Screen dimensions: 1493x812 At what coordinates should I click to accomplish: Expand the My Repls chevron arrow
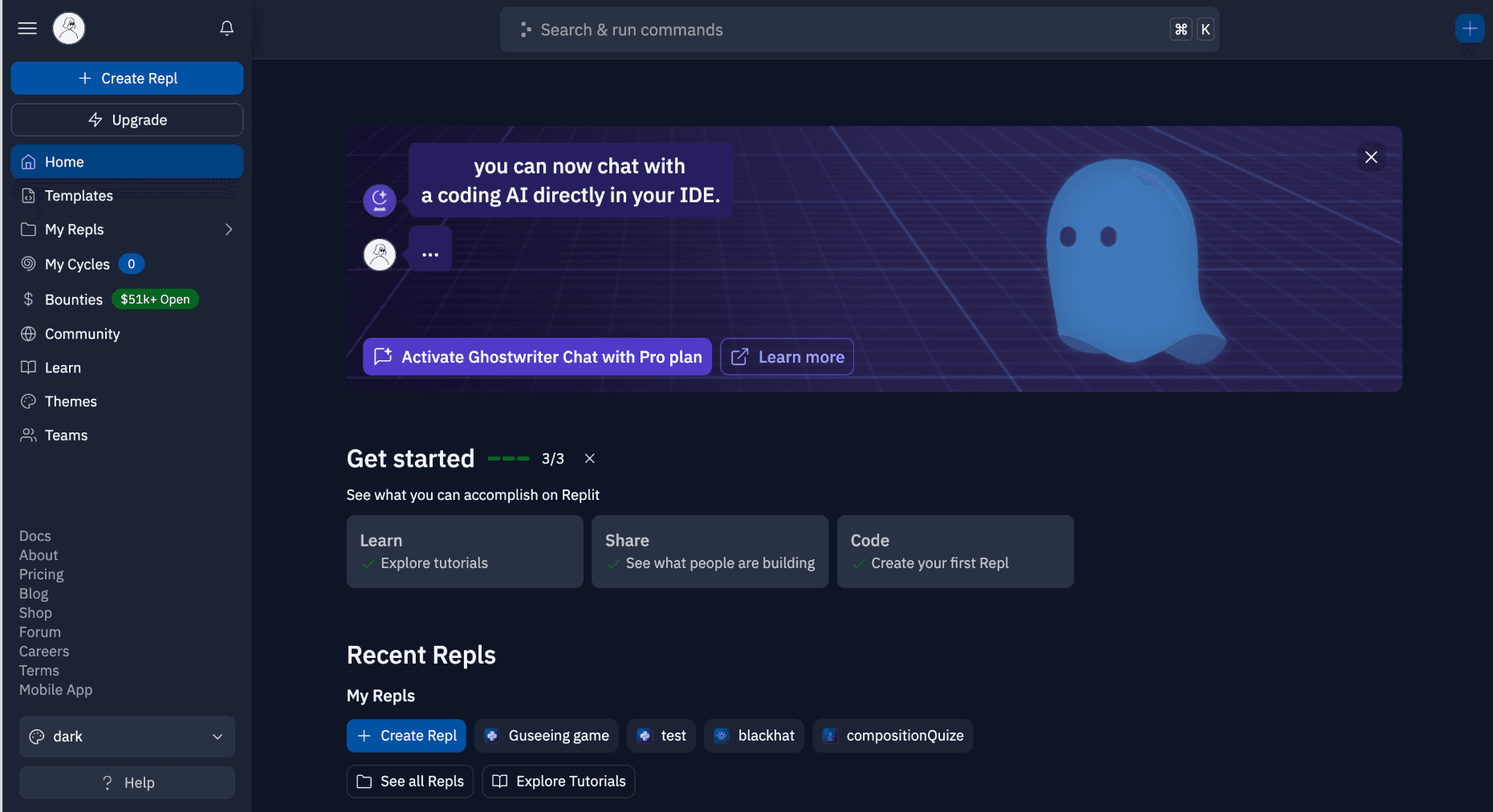tap(229, 229)
